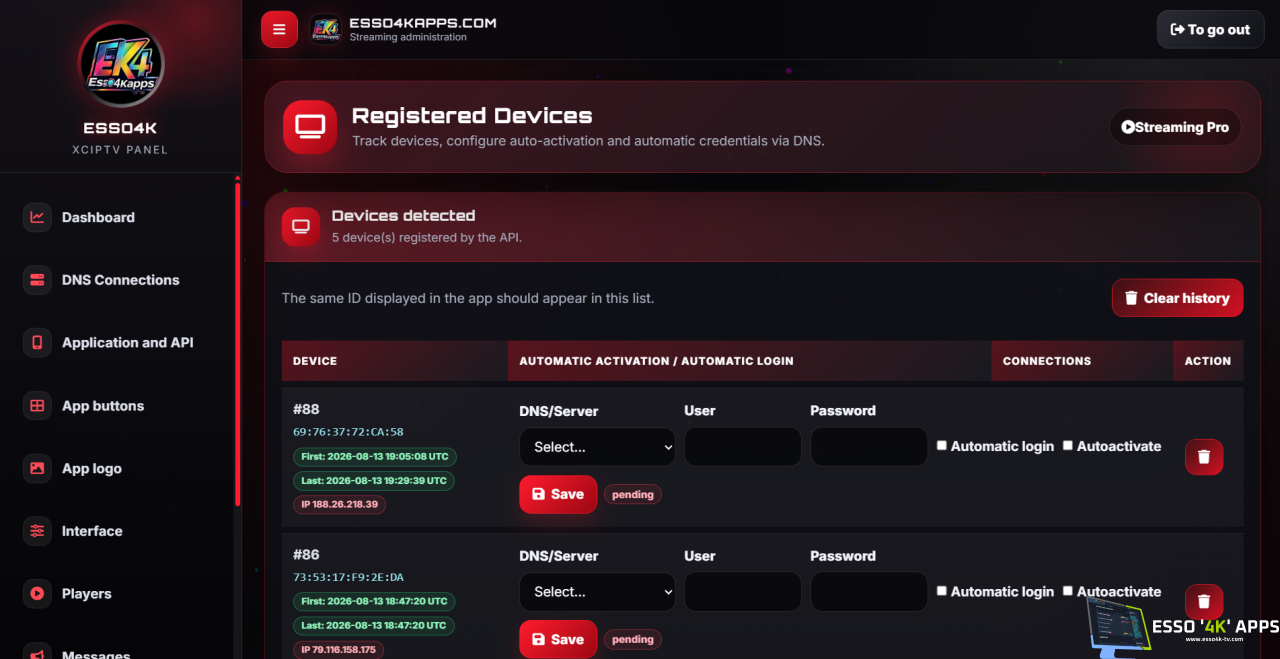Click the Interface sliders icon
Viewport: 1280px width, 659px height.
[x=37, y=531]
